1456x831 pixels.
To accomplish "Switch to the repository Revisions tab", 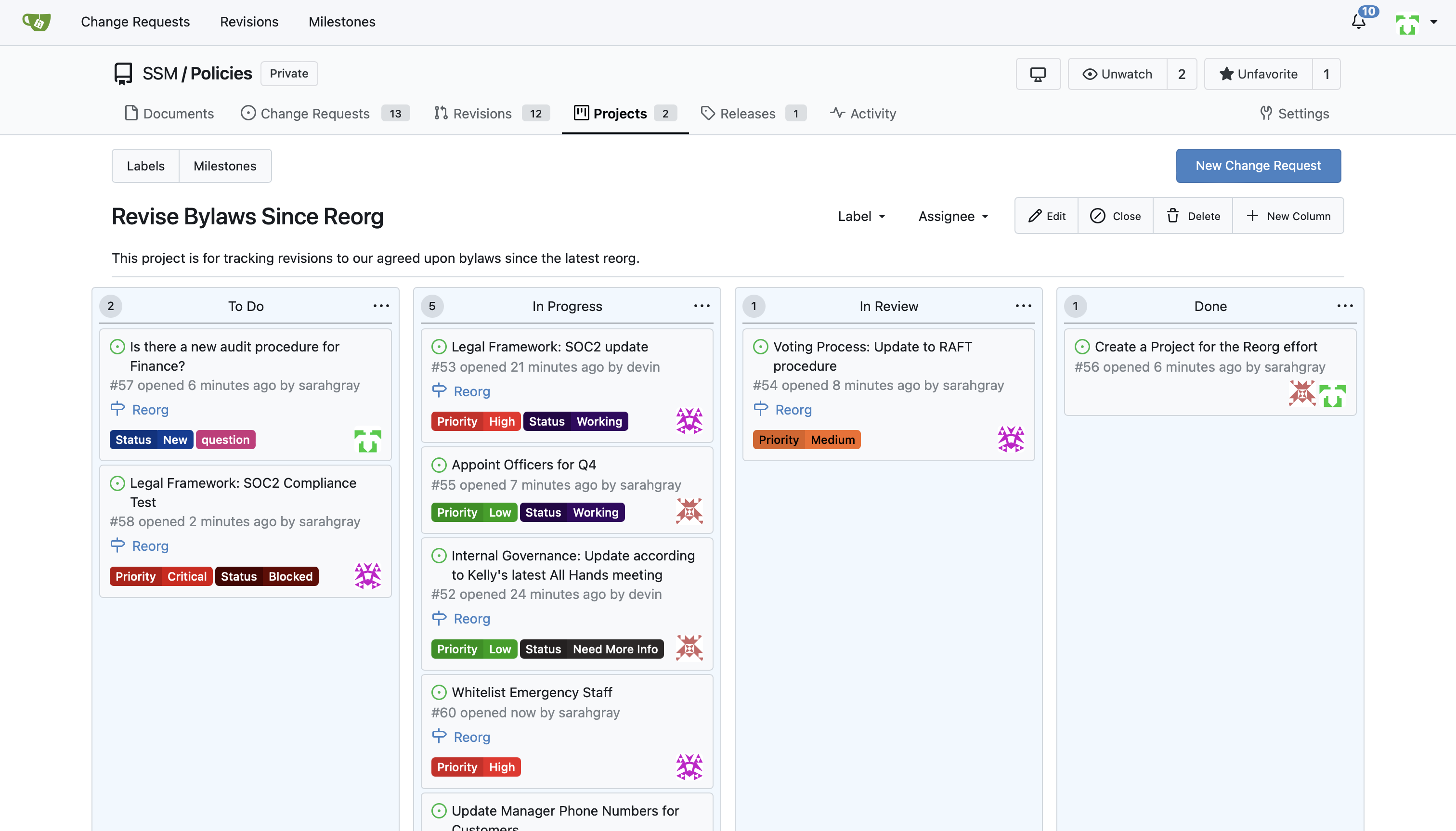I will coord(492,113).
